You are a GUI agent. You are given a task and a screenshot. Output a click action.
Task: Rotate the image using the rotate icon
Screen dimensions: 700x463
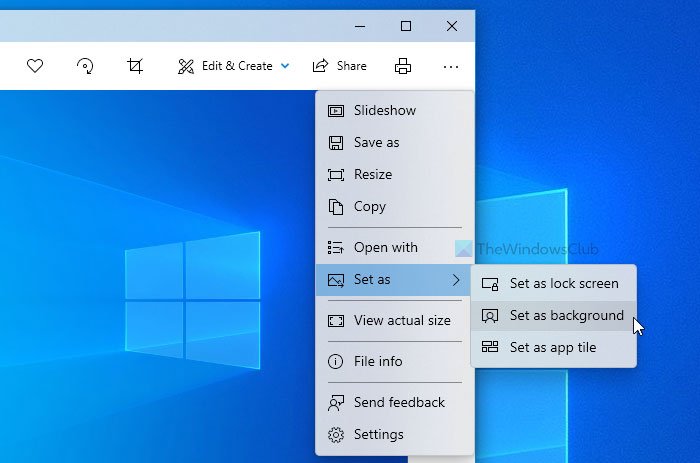pos(85,66)
